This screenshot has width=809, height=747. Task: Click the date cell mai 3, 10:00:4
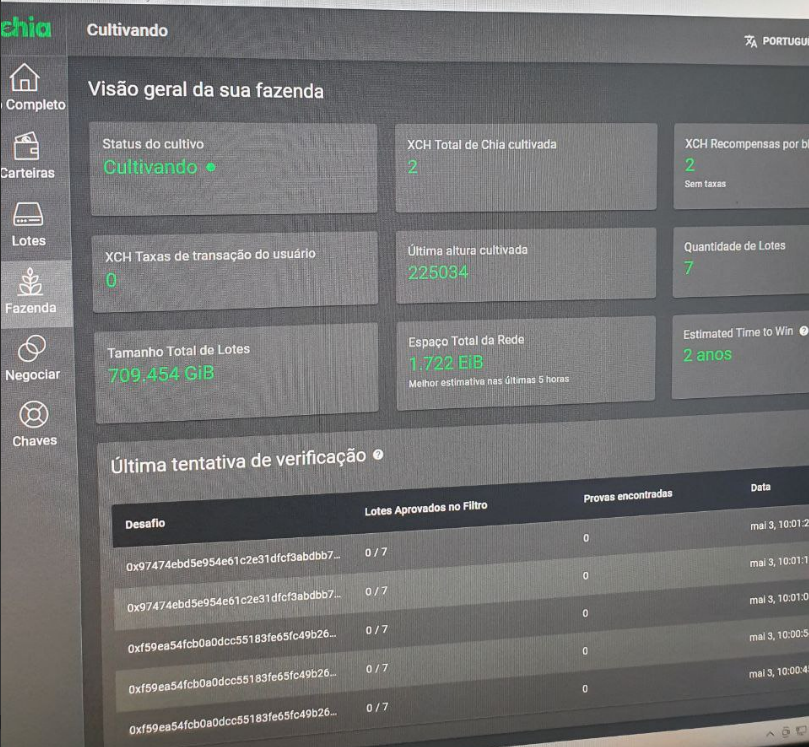click(x=778, y=672)
